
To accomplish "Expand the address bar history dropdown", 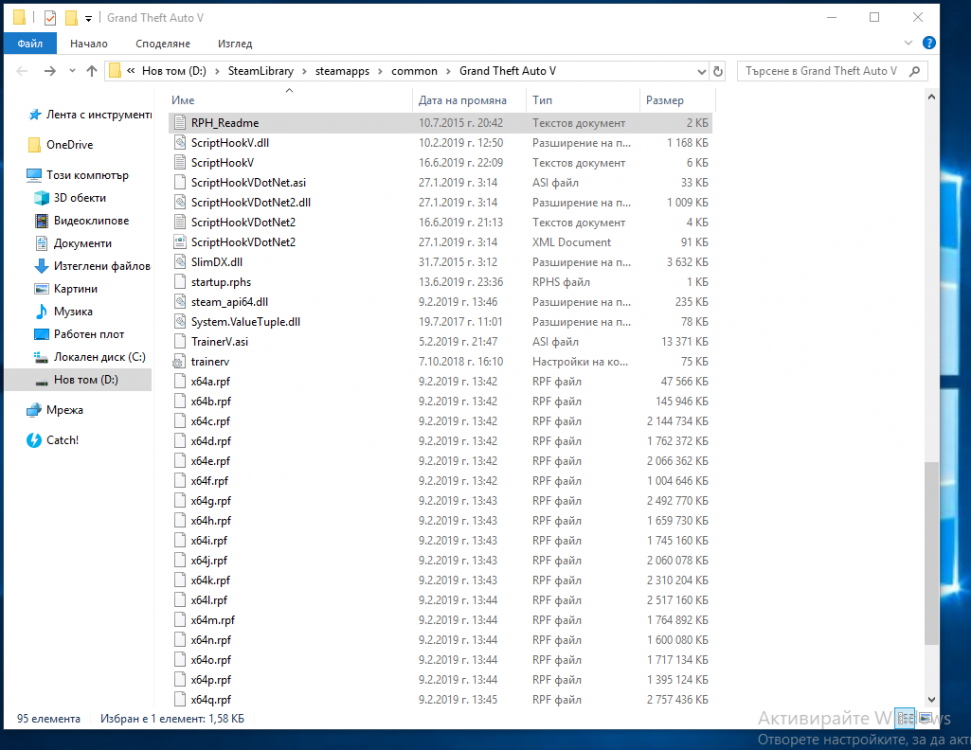I will point(700,72).
